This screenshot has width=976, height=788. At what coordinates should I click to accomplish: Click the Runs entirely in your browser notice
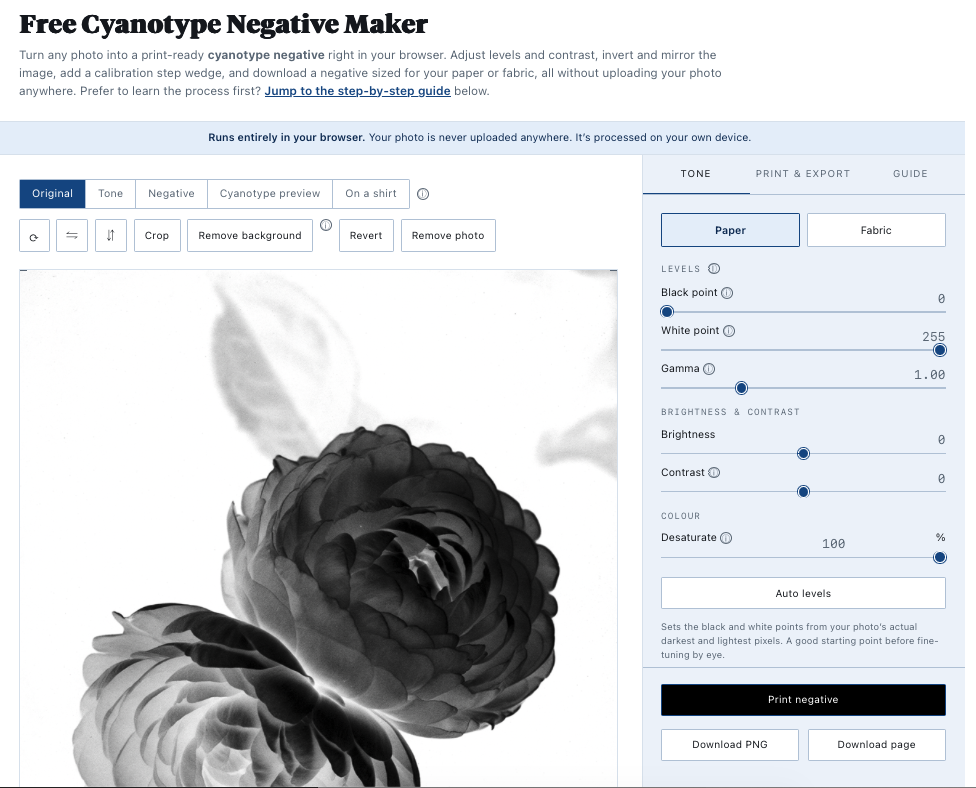479,138
